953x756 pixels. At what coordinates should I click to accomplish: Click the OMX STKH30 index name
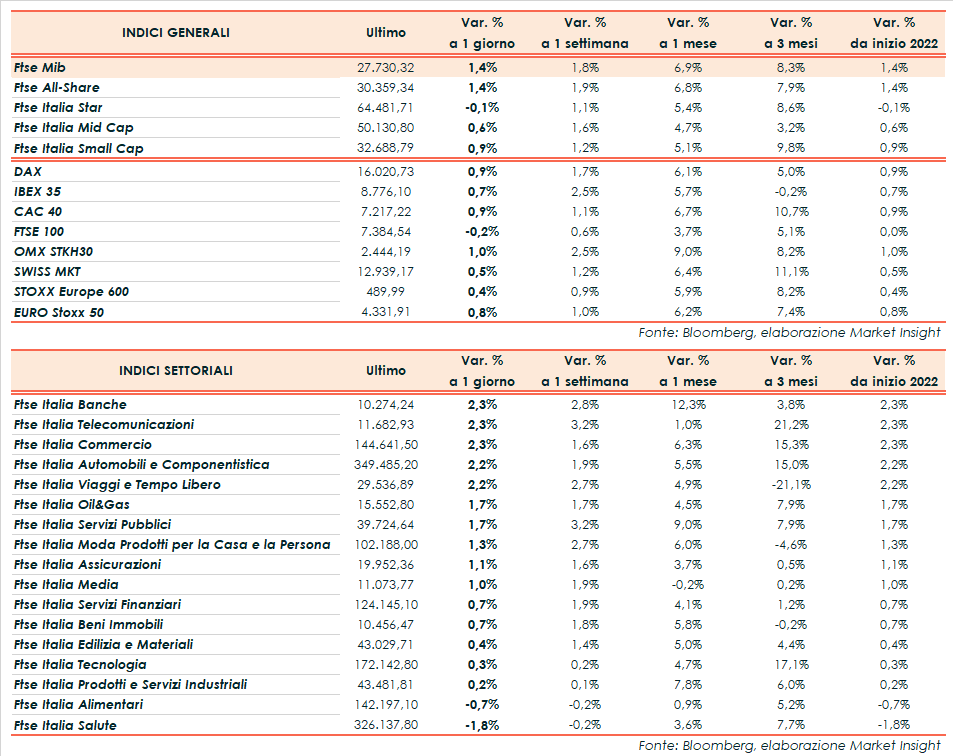[x=53, y=252]
